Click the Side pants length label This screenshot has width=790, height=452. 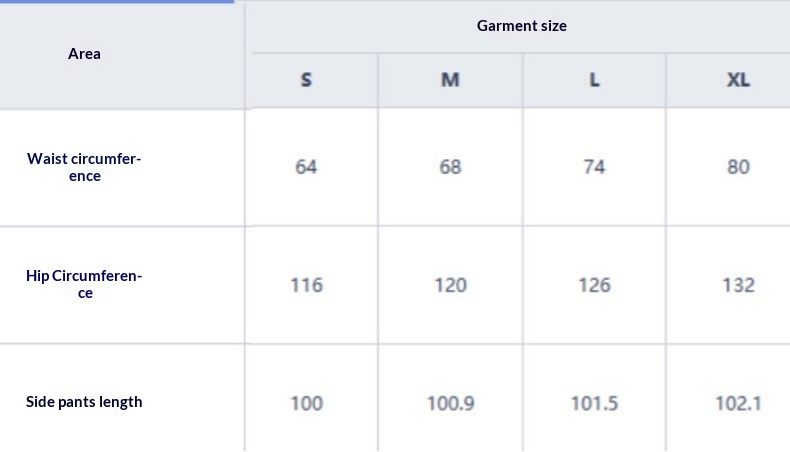pyautogui.click(x=84, y=402)
